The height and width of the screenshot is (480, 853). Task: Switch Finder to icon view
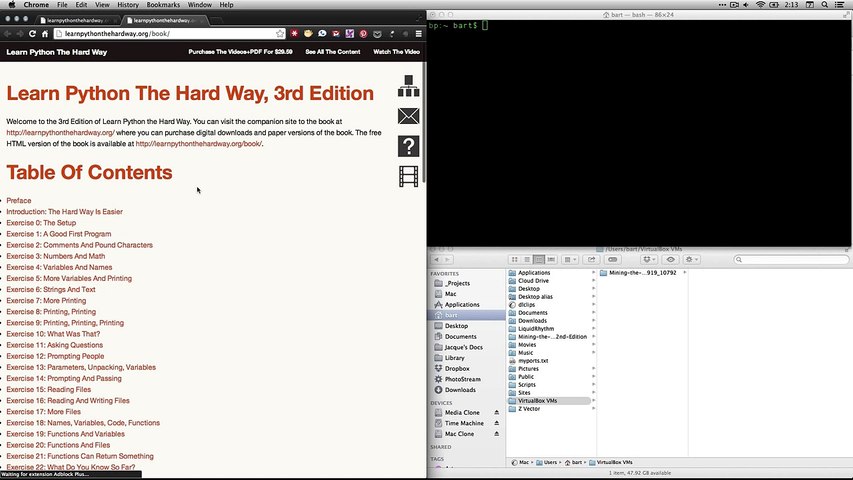(514, 260)
